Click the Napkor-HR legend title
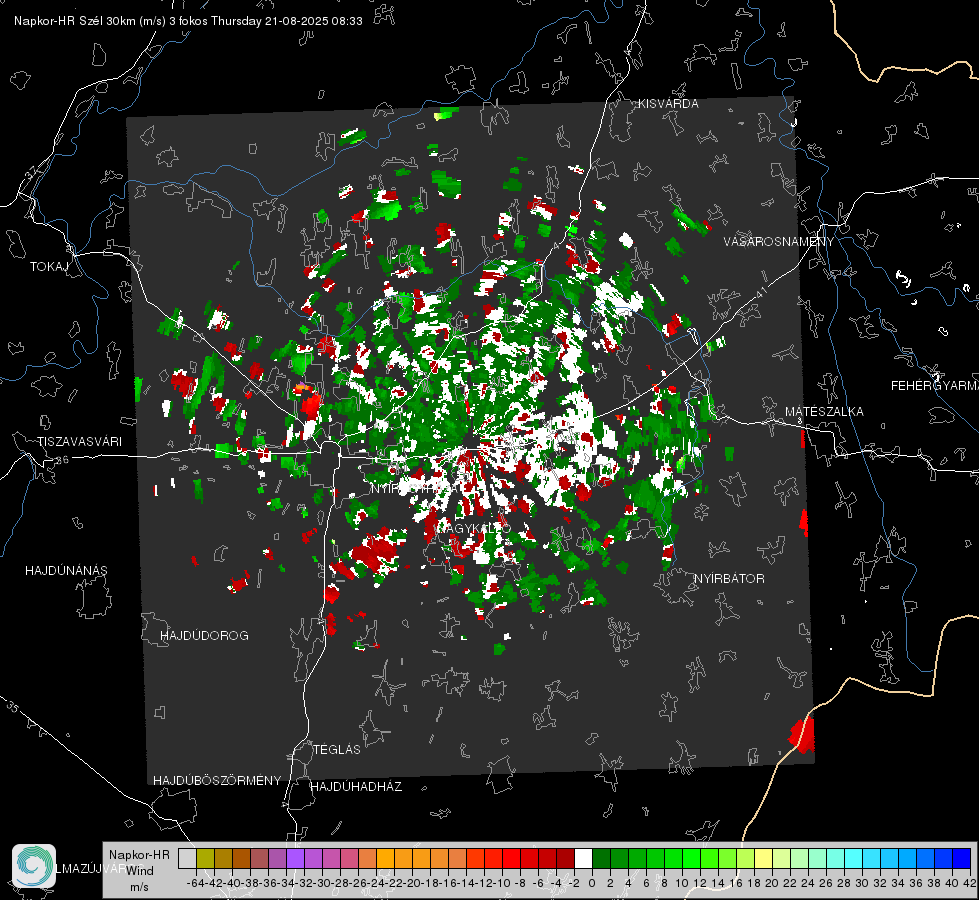This screenshot has width=979, height=900. point(139,854)
